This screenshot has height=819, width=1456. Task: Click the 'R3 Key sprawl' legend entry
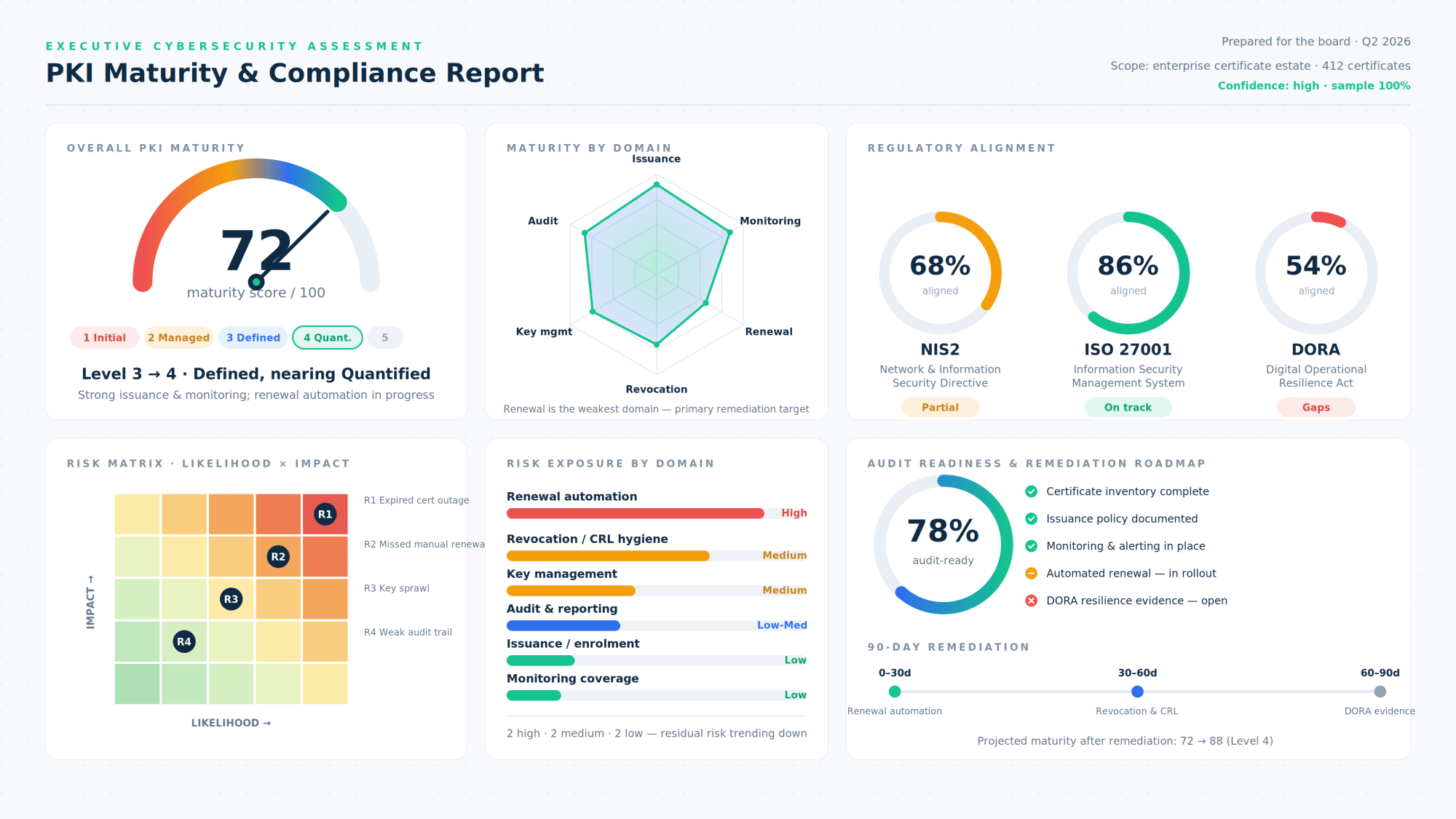tap(397, 588)
